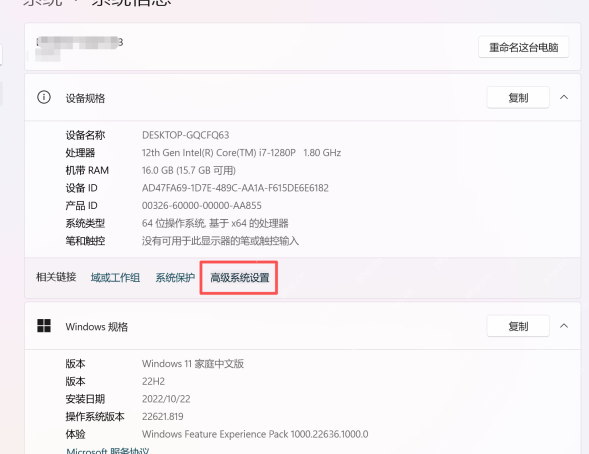Click the 设备规格 section header text
The width and height of the screenshot is (589, 454).
point(85,98)
